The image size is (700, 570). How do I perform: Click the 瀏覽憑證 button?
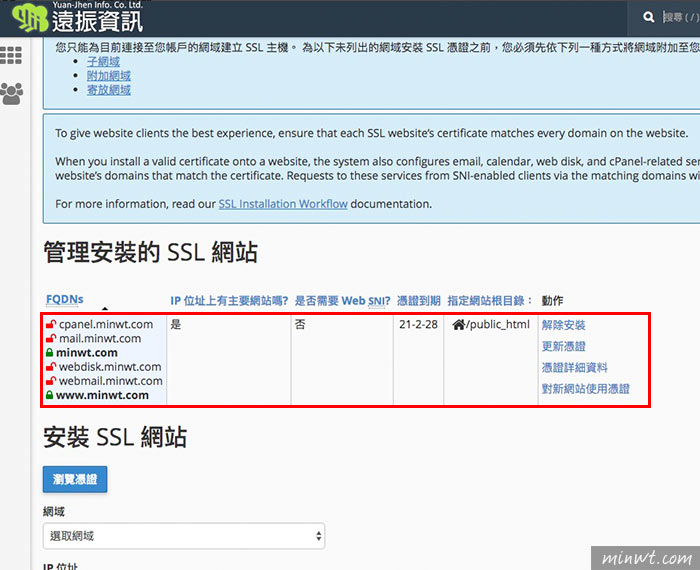click(75, 479)
